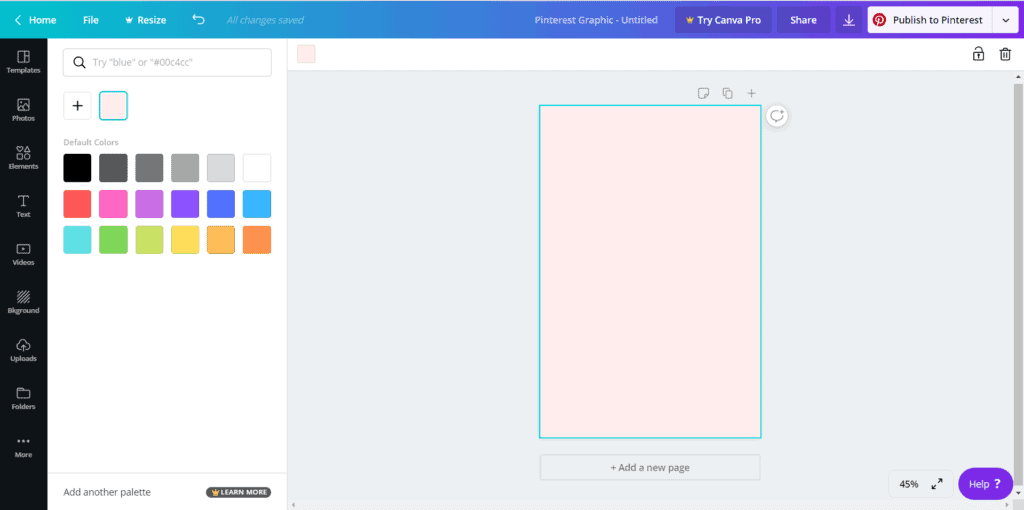The height and width of the screenshot is (510, 1024).
Task: Select the white default color
Action: pyautogui.click(x=257, y=168)
